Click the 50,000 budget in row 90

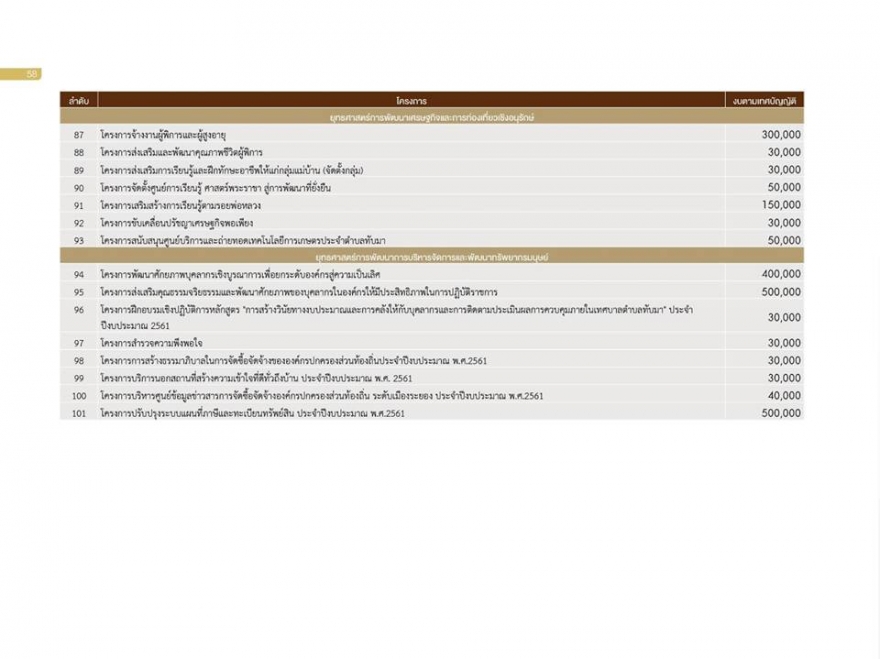tap(784, 187)
